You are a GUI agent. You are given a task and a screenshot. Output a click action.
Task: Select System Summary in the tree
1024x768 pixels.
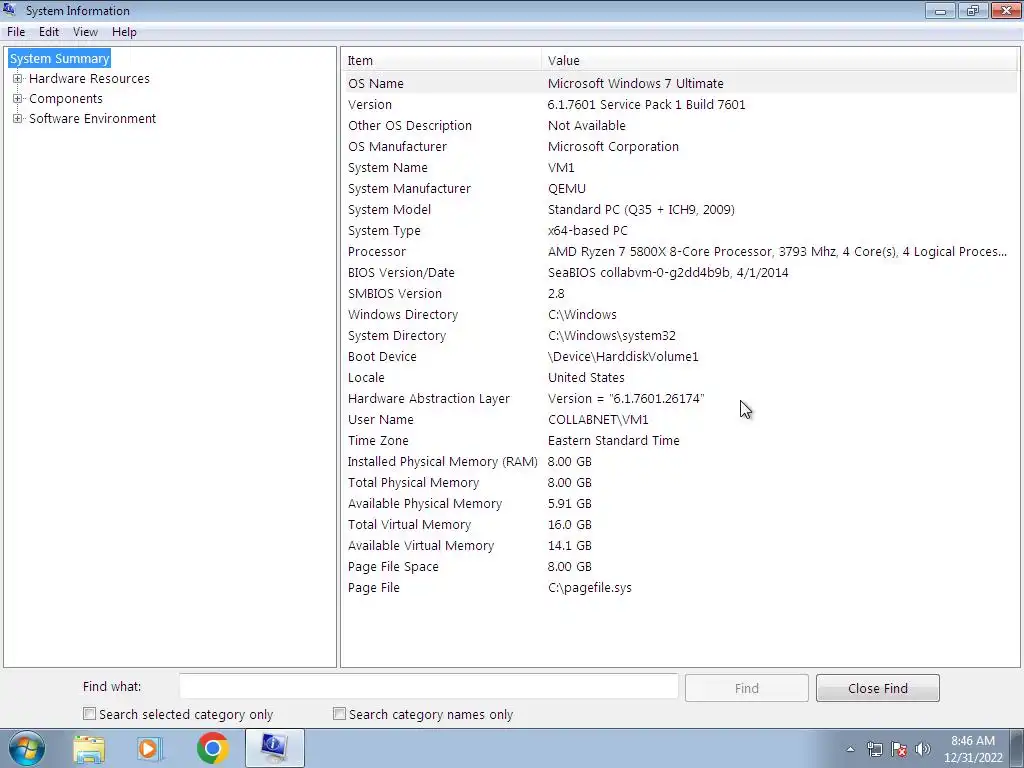coord(59,58)
